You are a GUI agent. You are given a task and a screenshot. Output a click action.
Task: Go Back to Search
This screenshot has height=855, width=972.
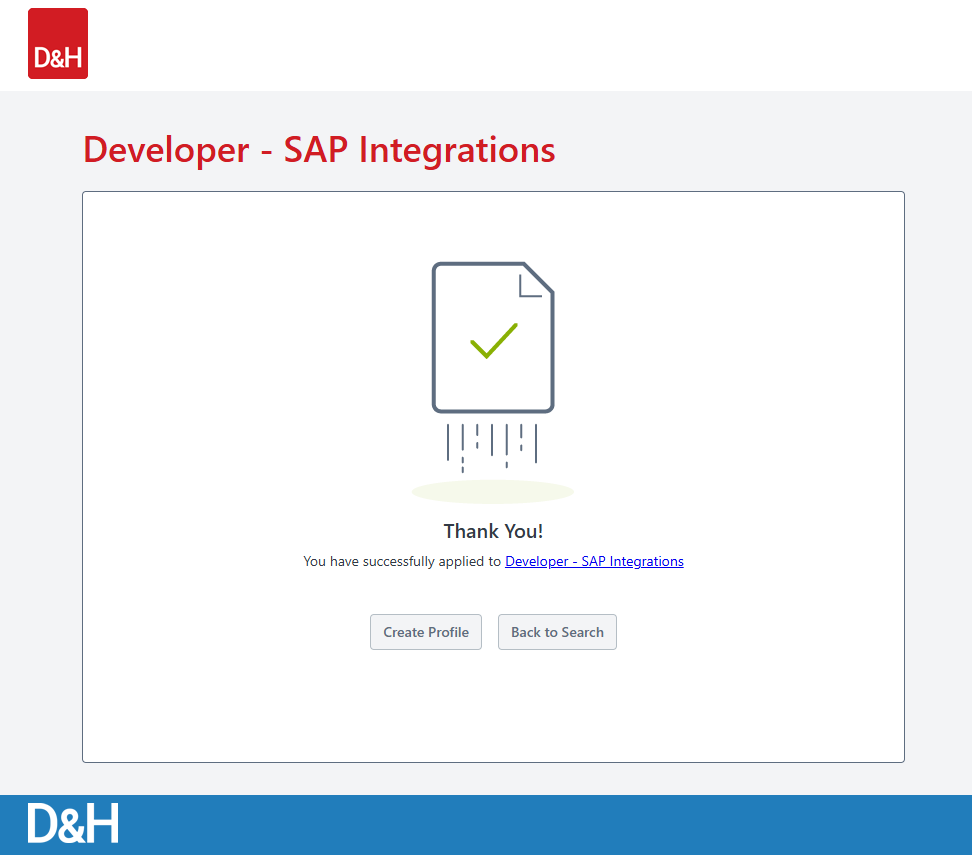[x=557, y=632]
